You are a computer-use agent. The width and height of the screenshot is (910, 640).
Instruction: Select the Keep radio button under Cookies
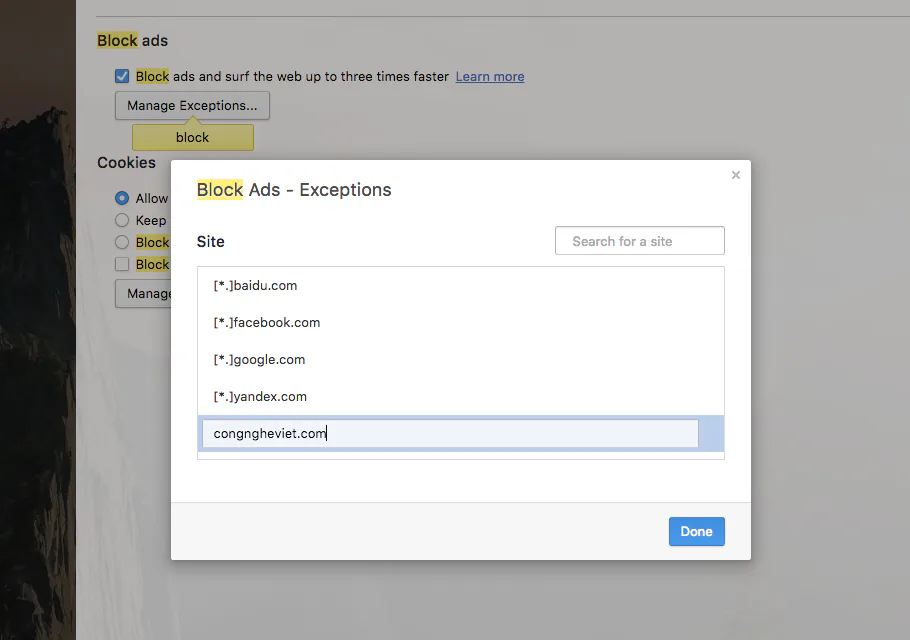coord(122,220)
